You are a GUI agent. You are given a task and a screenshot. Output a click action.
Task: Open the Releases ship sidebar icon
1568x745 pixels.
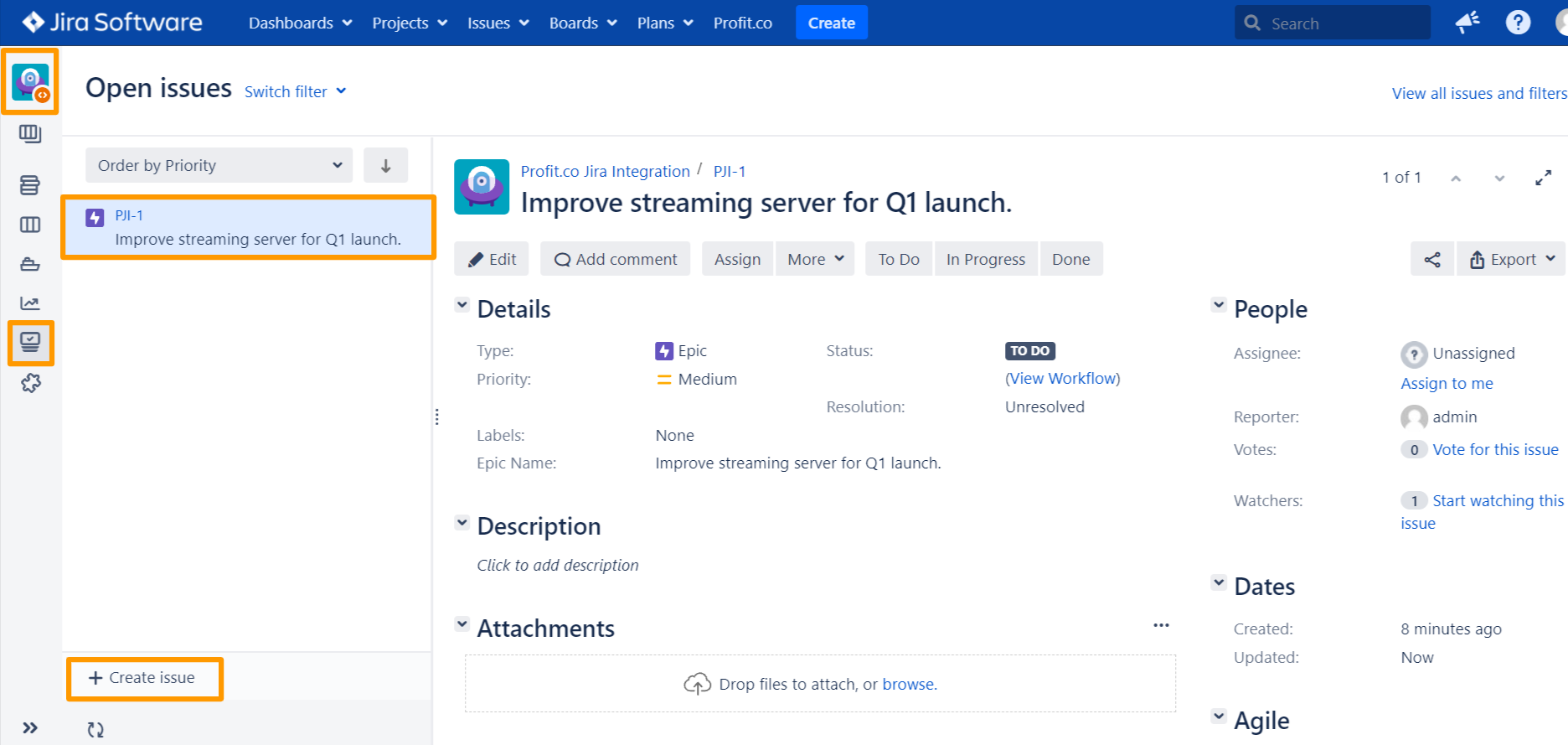point(30,264)
